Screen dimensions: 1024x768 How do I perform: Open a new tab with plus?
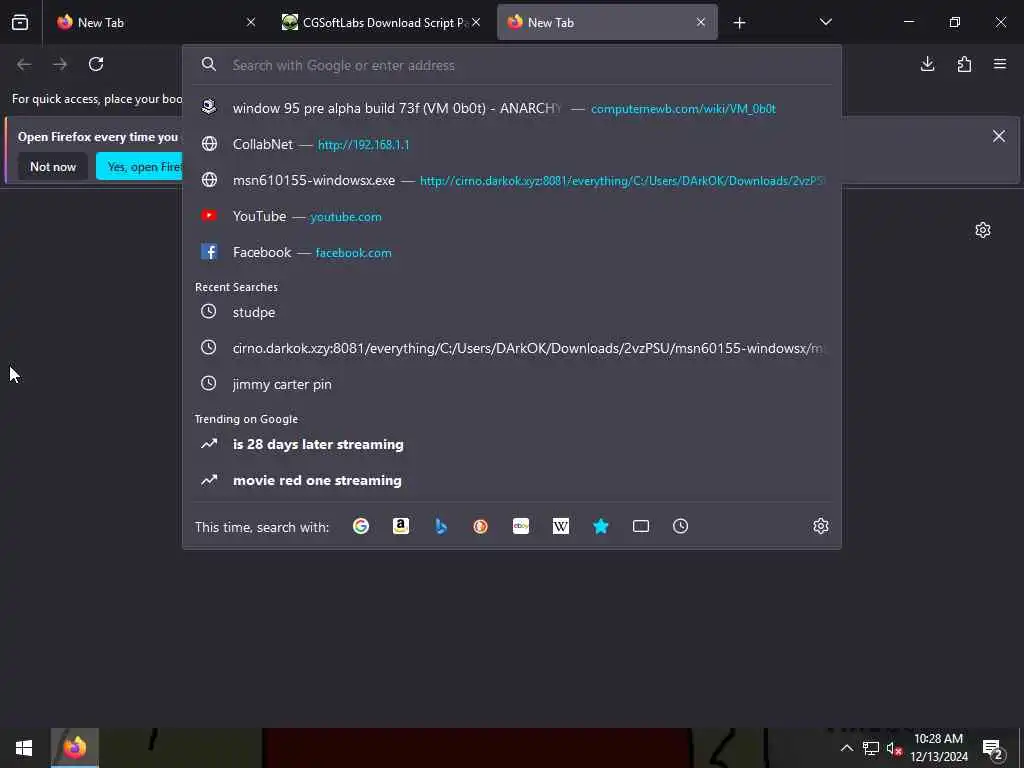(x=739, y=23)
